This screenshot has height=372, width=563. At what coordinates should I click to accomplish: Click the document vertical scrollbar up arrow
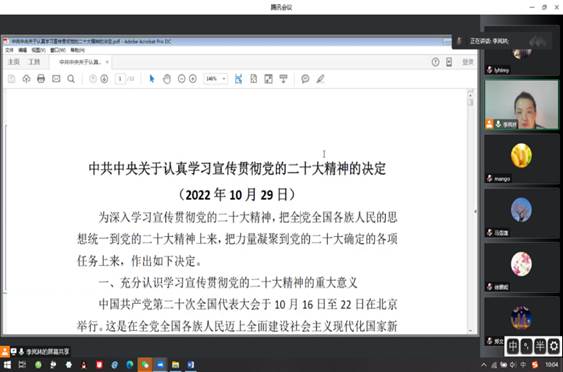[470, 94]
